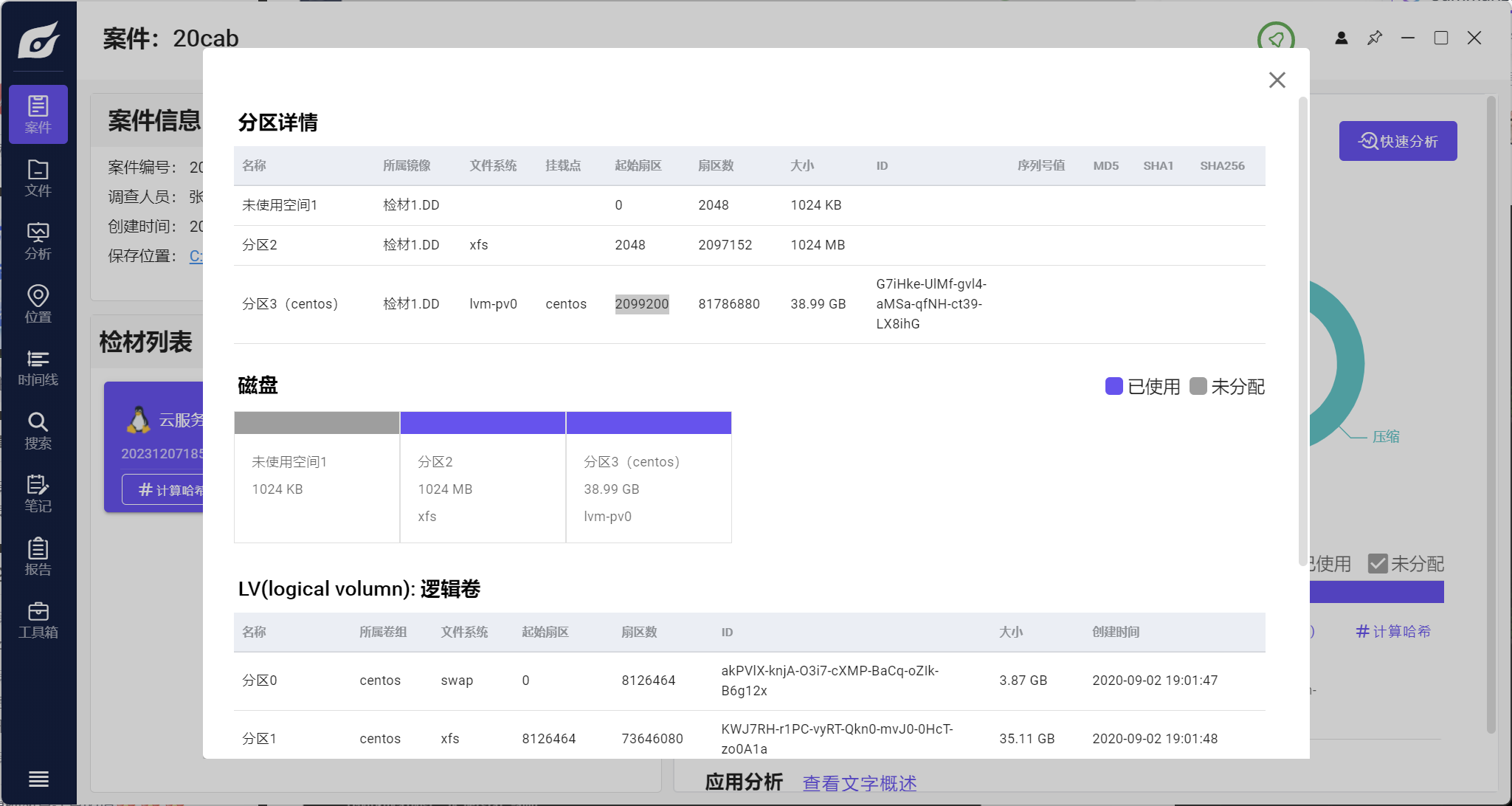Select the 分区3（centos）disk block

(649, 477)
